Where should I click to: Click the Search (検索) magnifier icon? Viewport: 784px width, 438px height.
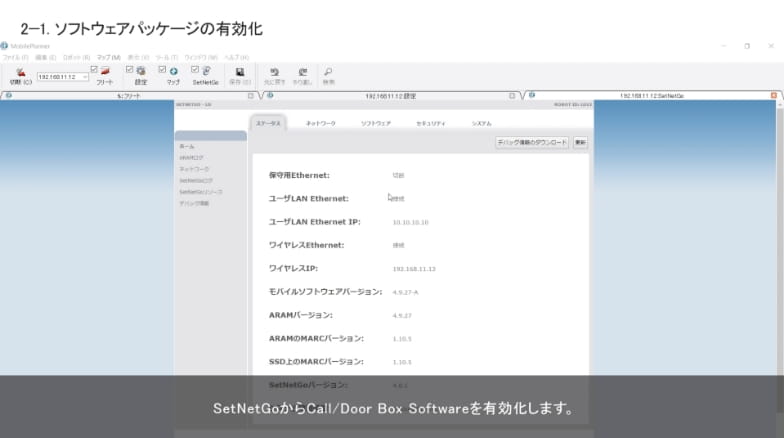pos(328,72)
